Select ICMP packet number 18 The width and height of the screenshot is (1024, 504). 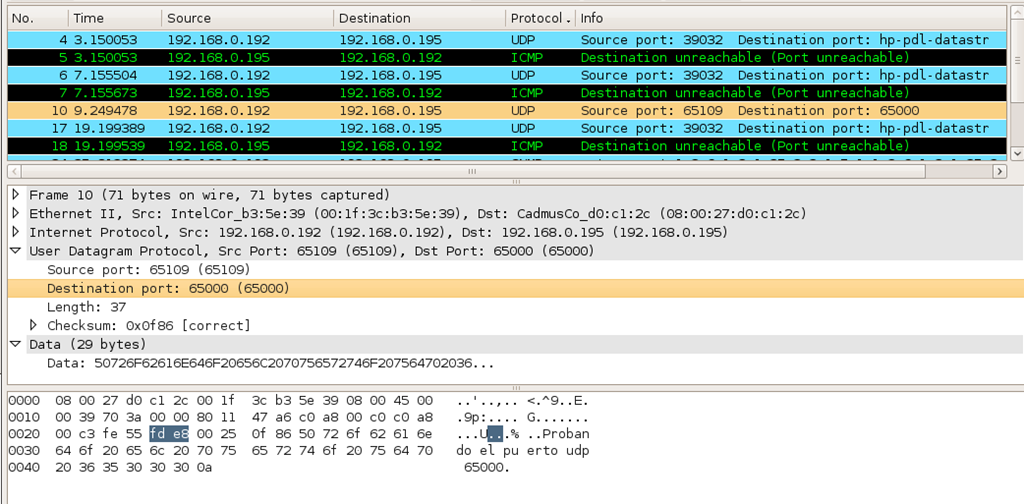507,146
